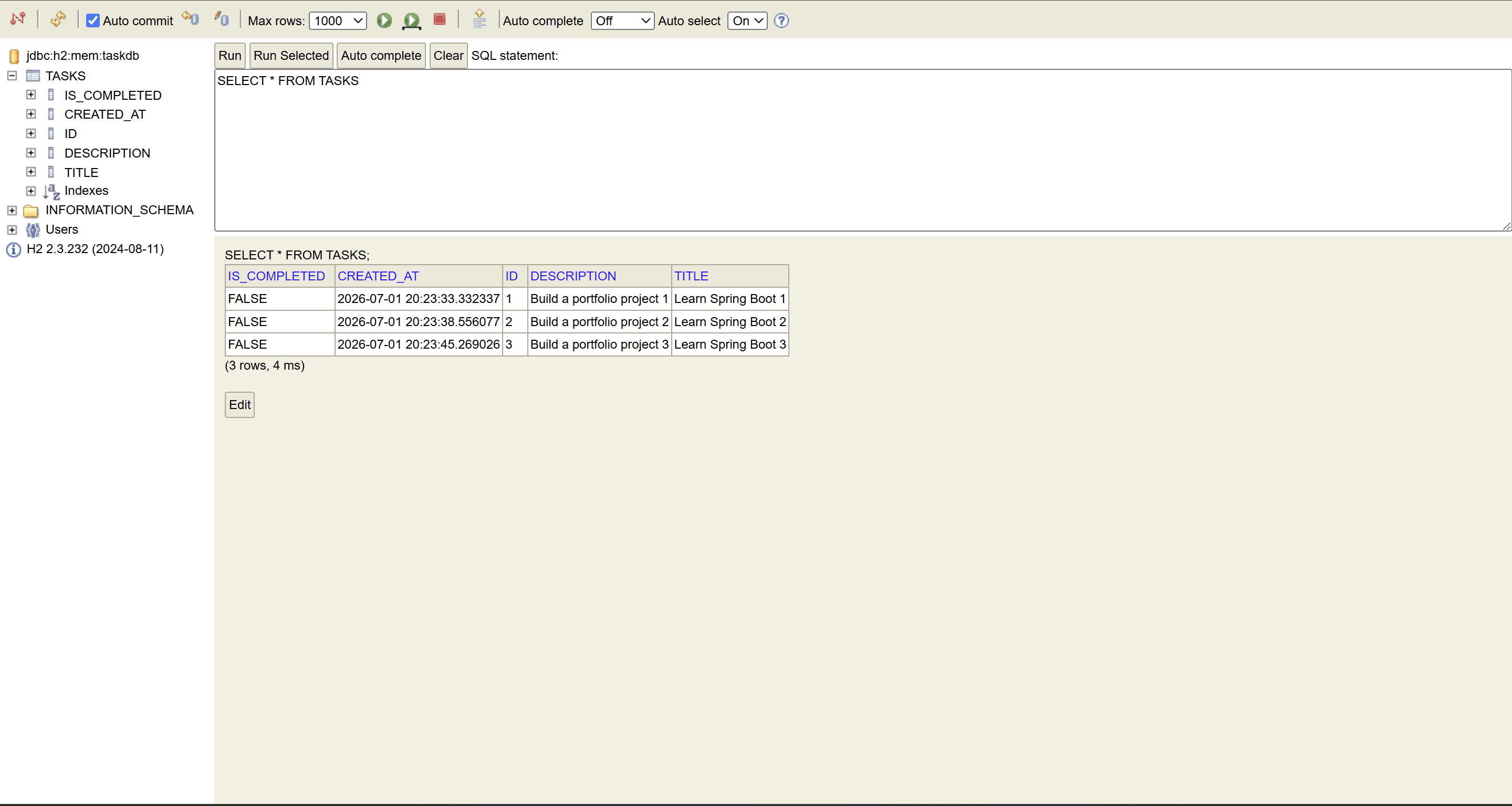The height and width of the screenshot is (806, 1512).
Task: Click the TASKS table icon
Action: click(33, 76)
